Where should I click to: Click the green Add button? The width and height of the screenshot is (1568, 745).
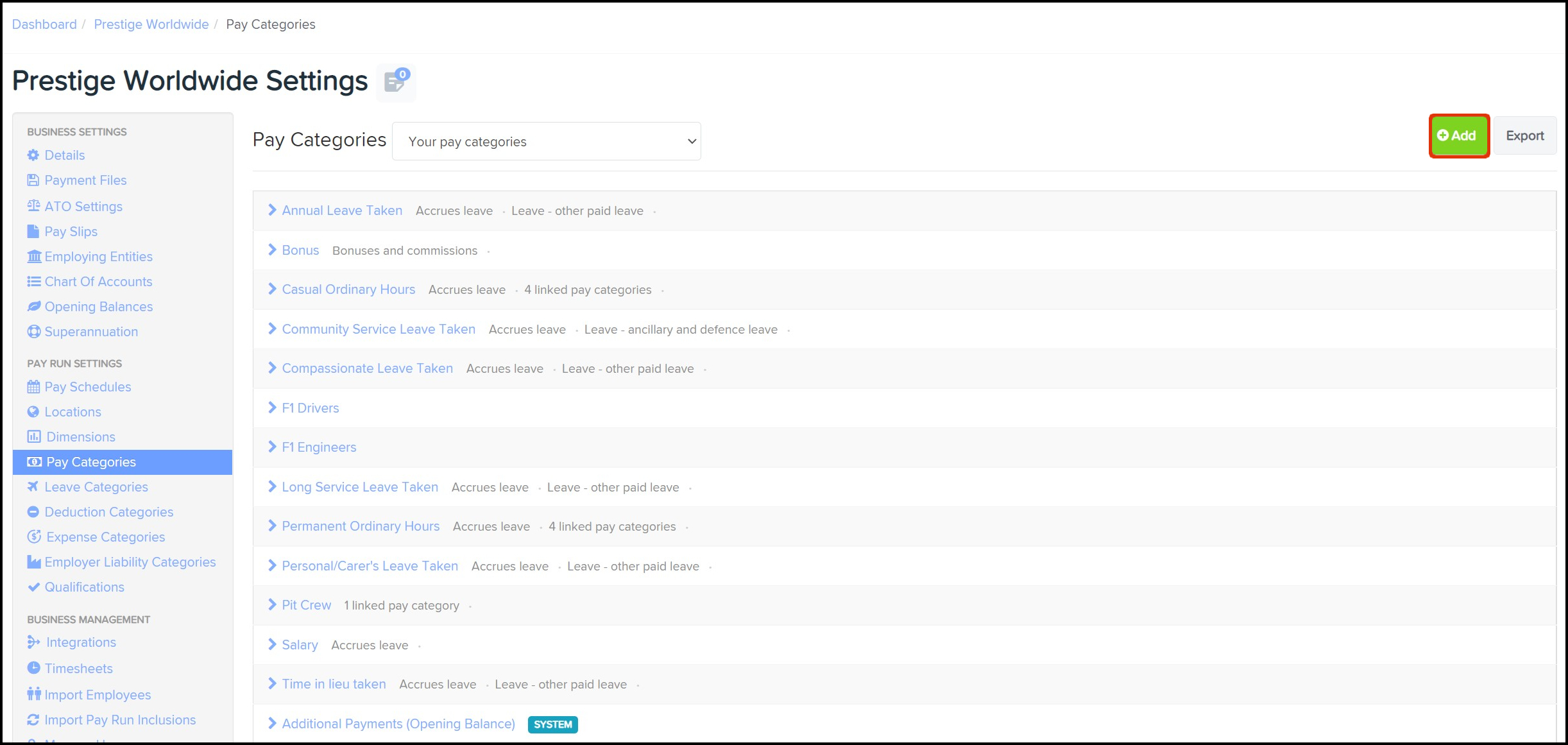point(1458,135)
